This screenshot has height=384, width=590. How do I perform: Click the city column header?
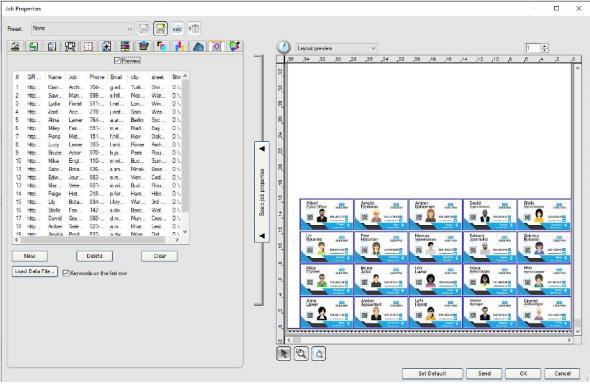[x=135, y=77]
